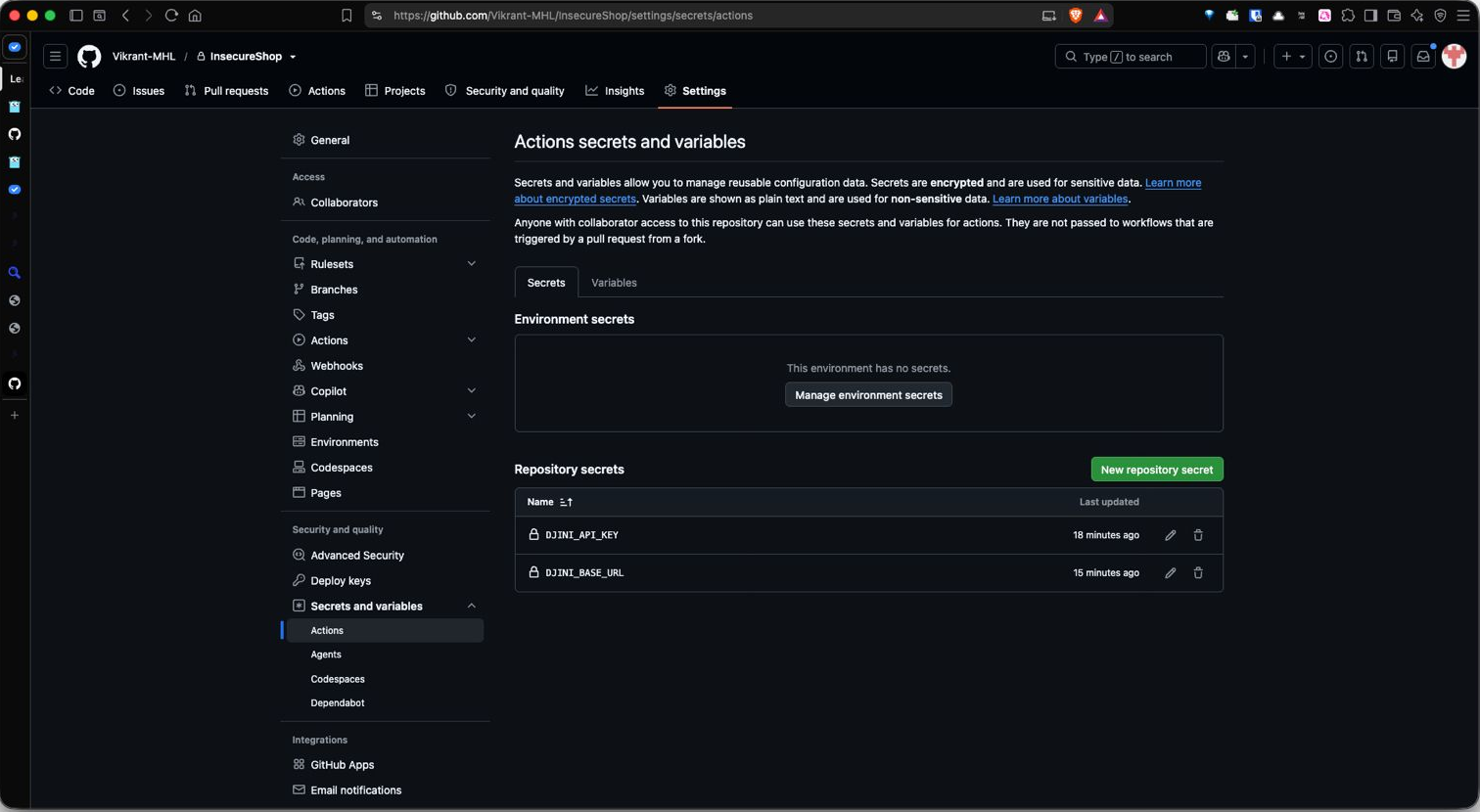Open the Vikrant-MHL owner link
The image size is (1480, 812).
coord(144,57)
